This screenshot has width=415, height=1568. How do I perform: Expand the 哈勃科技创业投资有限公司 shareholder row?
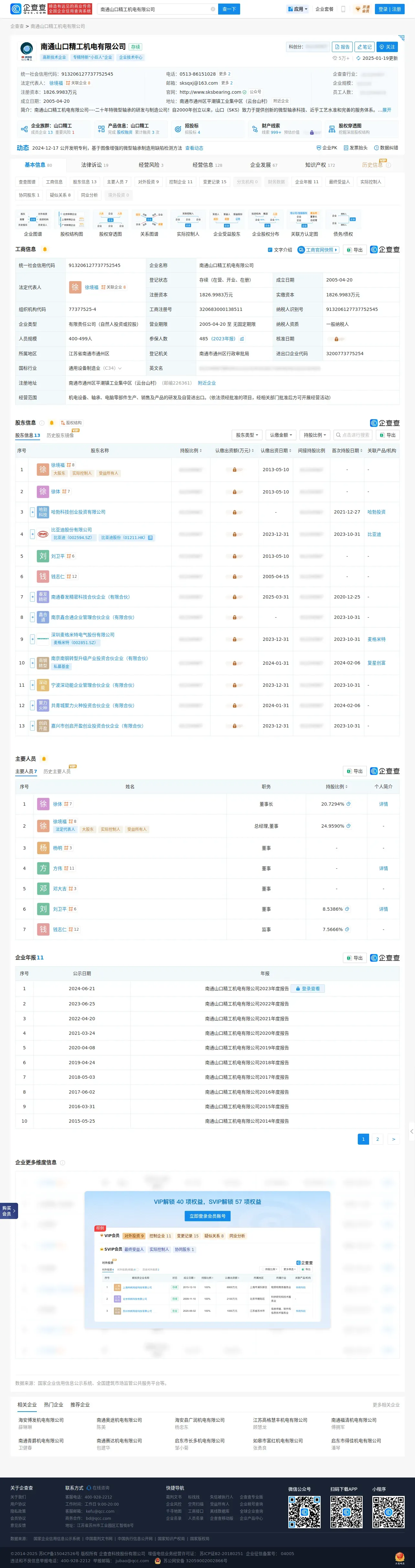[32, 512]
